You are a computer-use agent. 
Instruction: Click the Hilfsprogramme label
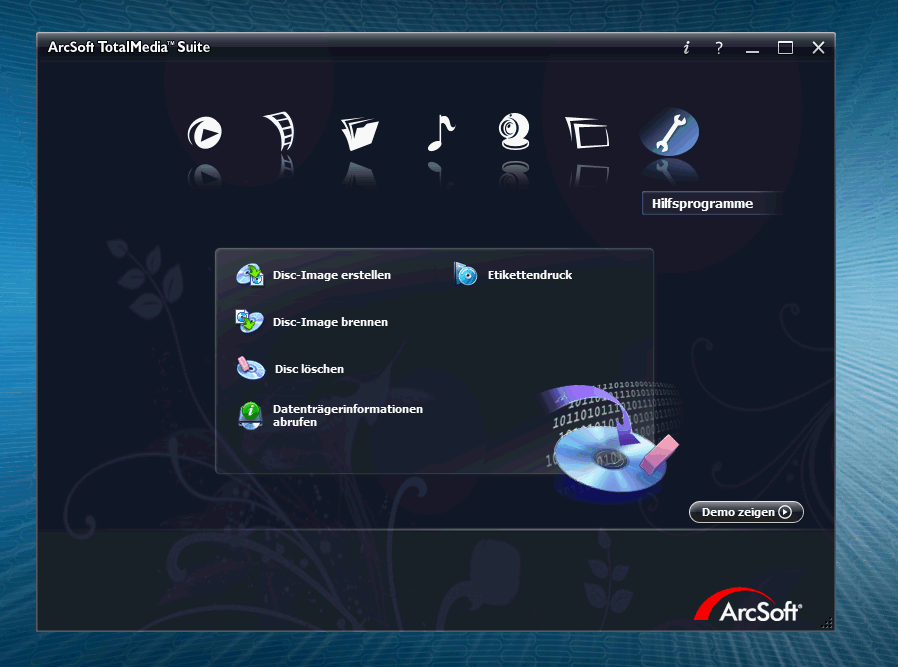coord(702,203)
